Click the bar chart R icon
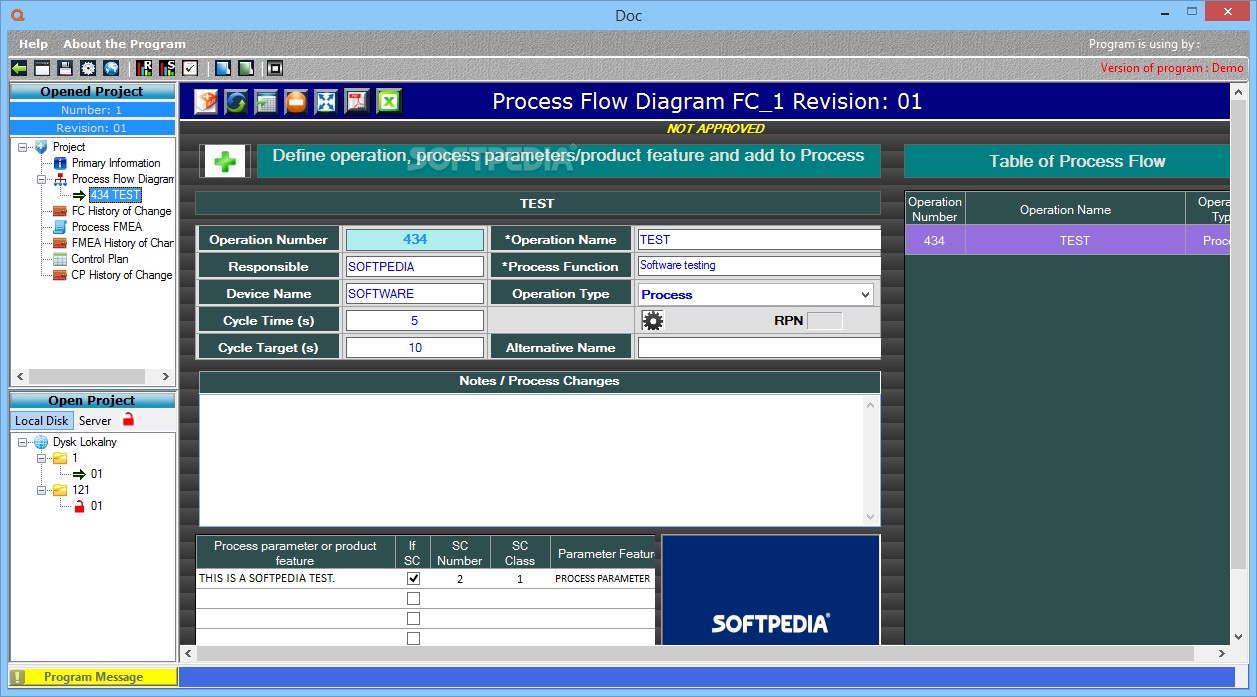 (x=145, y=68)
